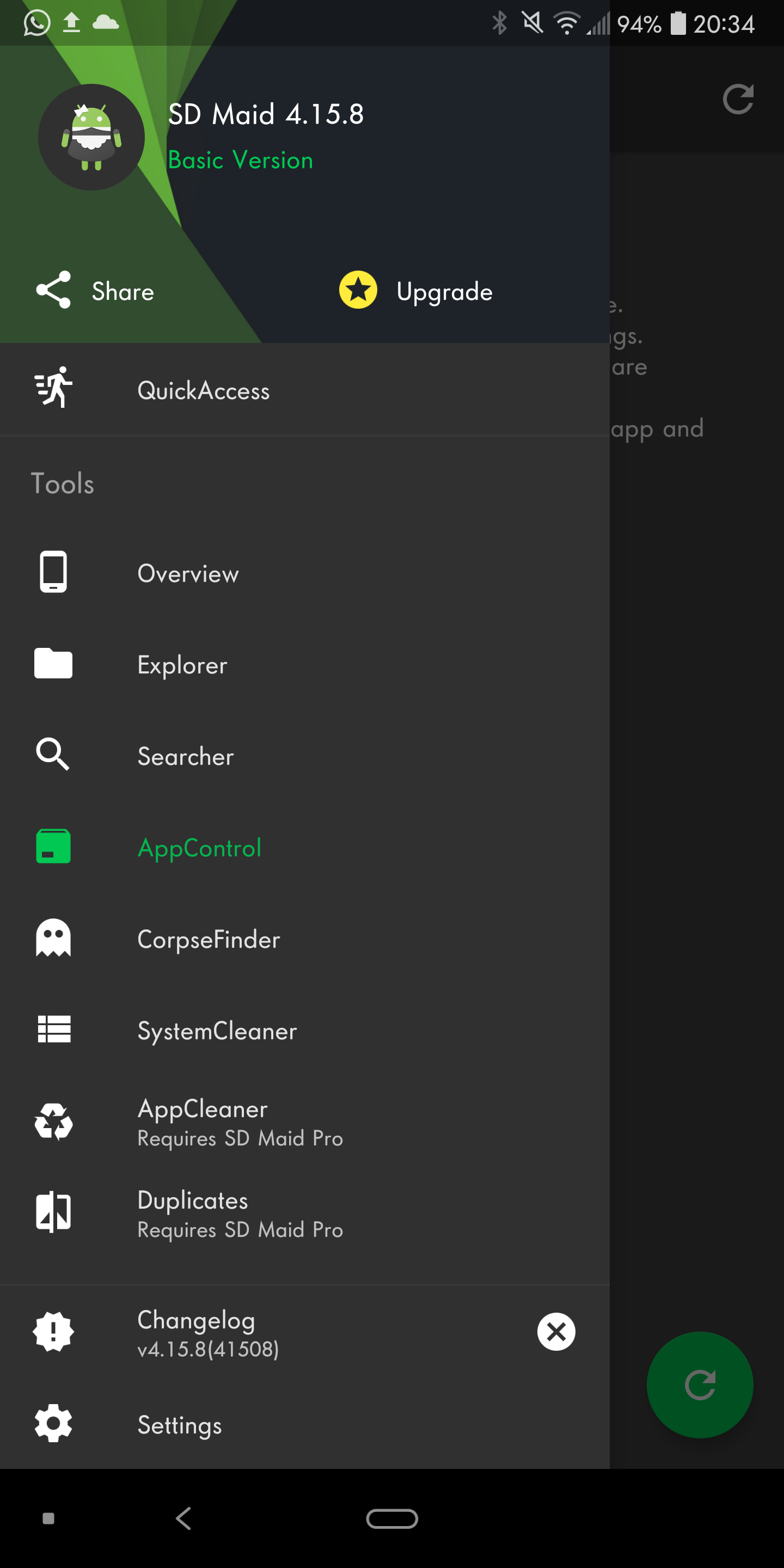Click the CorpseFinder ghost icon
The height and width of the screenshot is (1568, 784).
tap(53, 938)
